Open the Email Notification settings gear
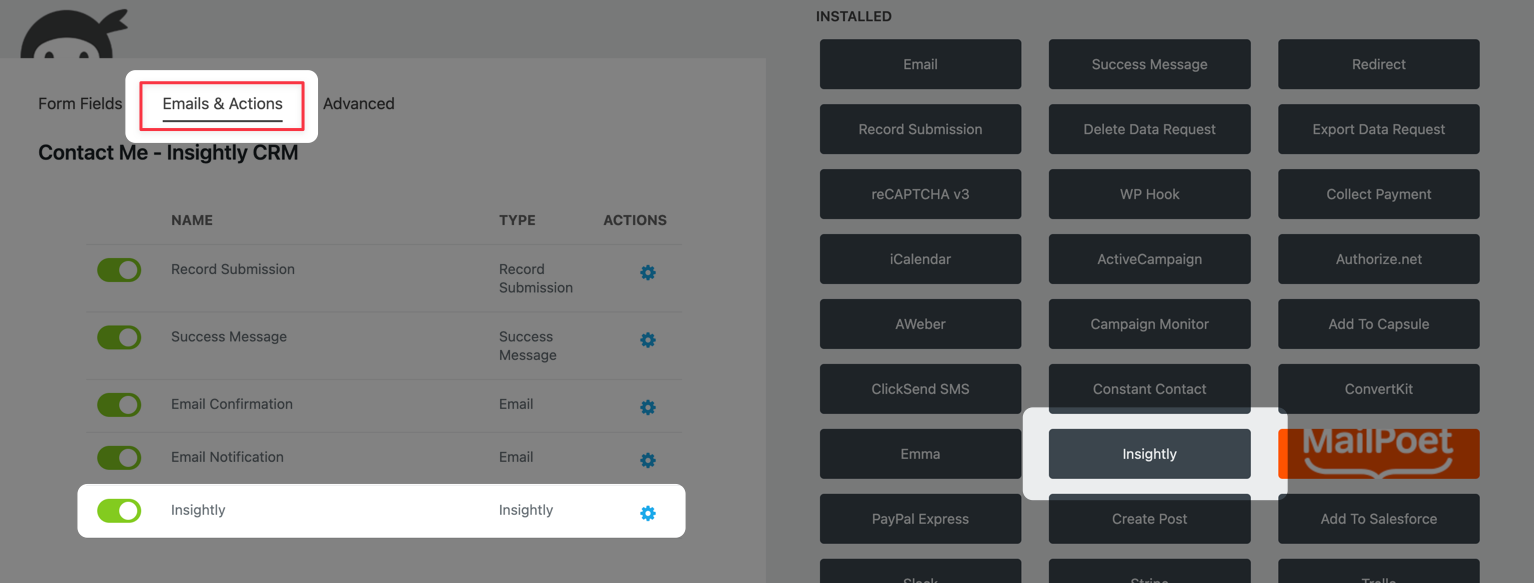This screenshot has width=1534, height=583. [x=647, y=460]
